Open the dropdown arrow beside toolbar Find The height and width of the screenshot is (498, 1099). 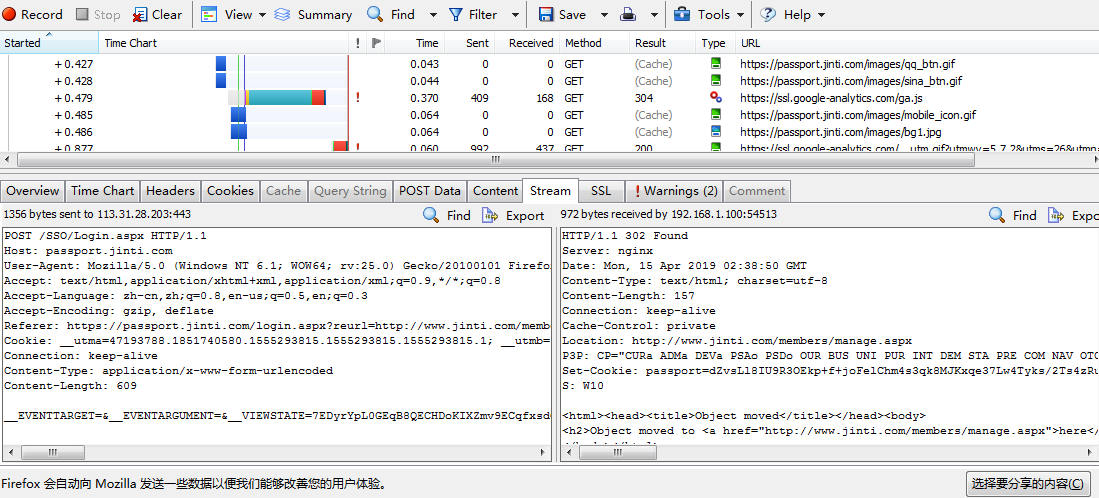coord(433,15)
